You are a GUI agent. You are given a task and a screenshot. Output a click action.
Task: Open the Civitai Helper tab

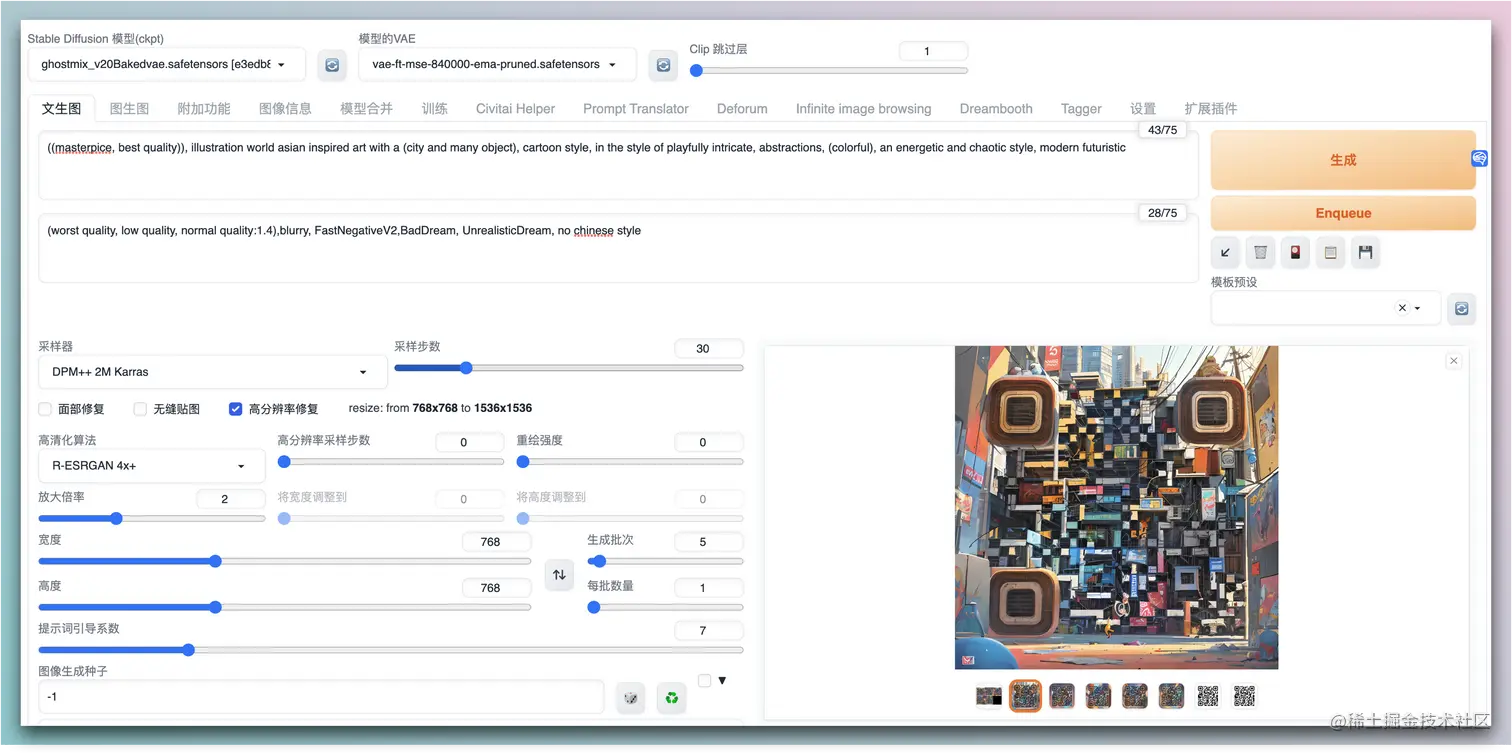(x=515, y=109)
